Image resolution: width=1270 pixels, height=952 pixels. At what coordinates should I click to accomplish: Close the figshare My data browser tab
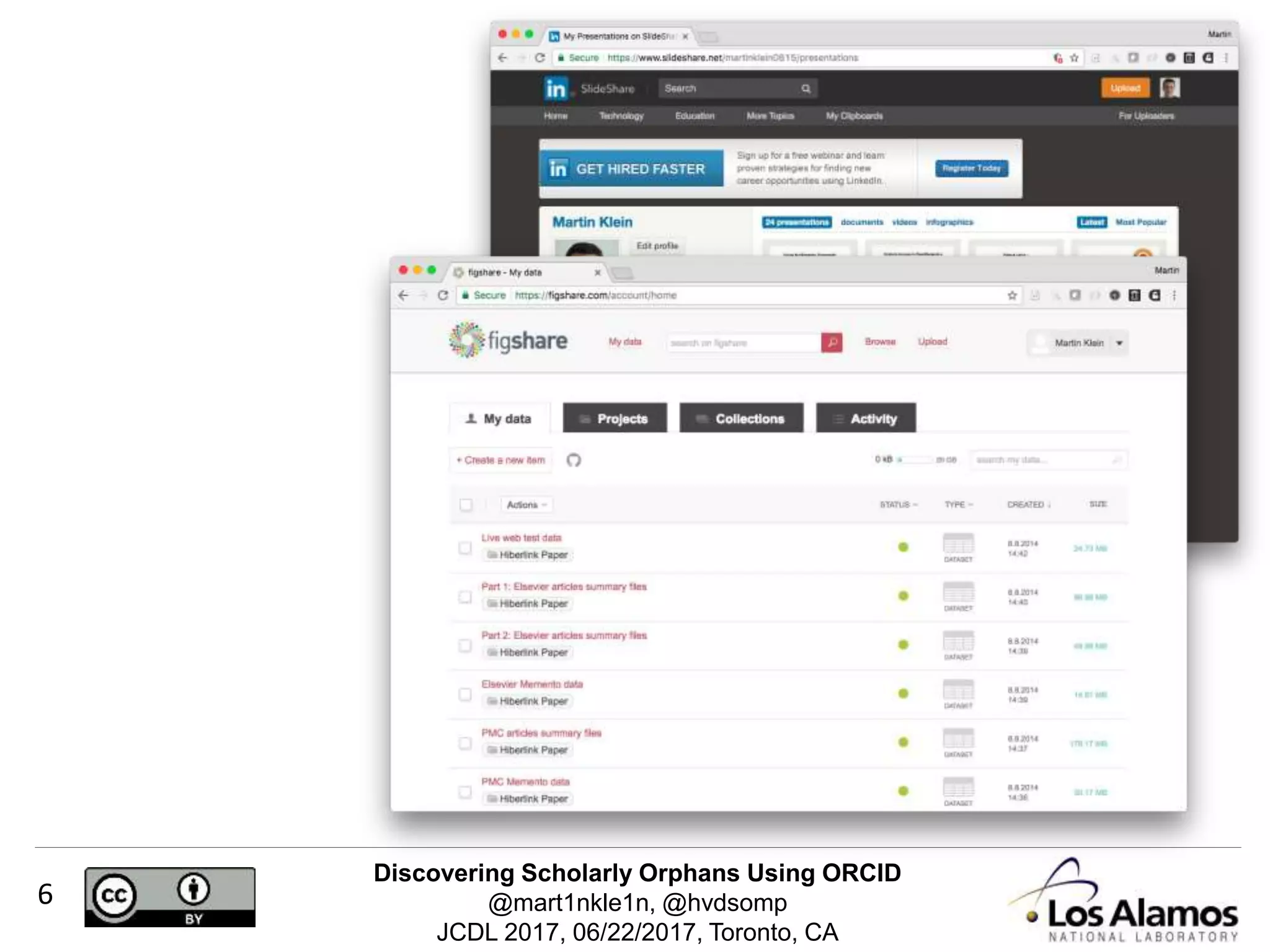click(597, 272)
